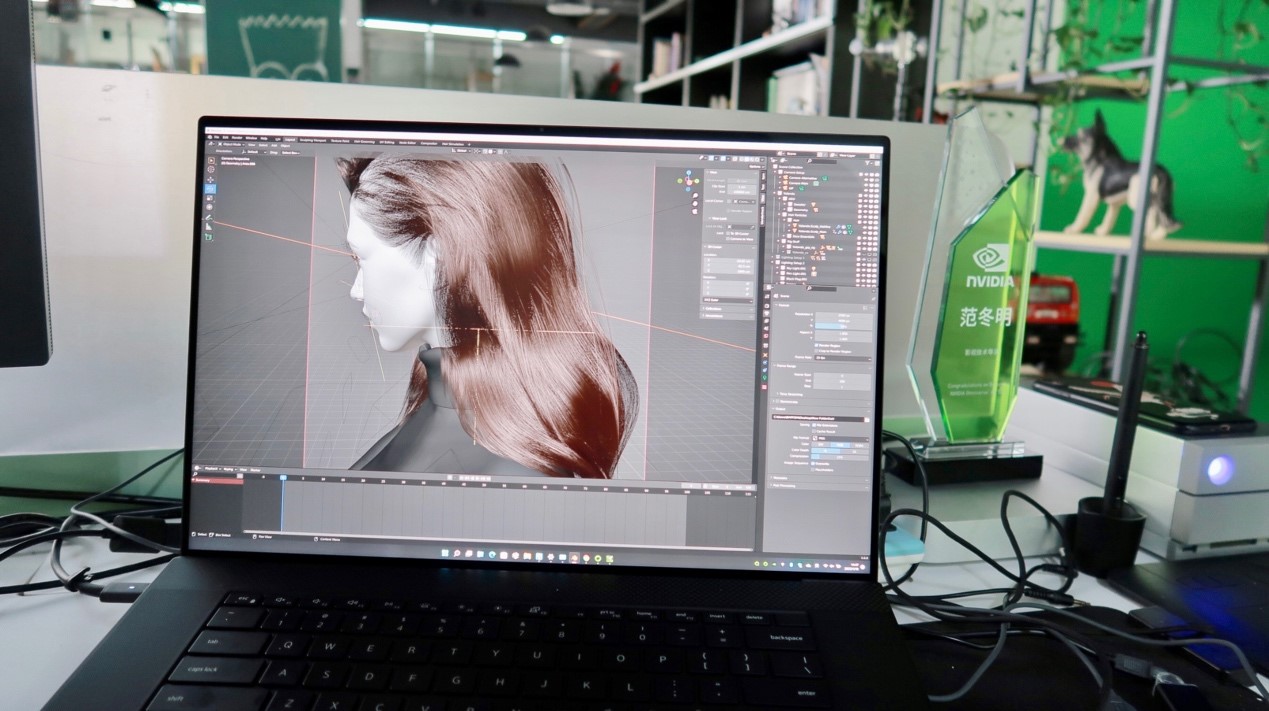The width and height of the screenshot is (1269, 711).
Task: Select the Move tool in the viewport toolbar
Action: [x=211, y=179]
